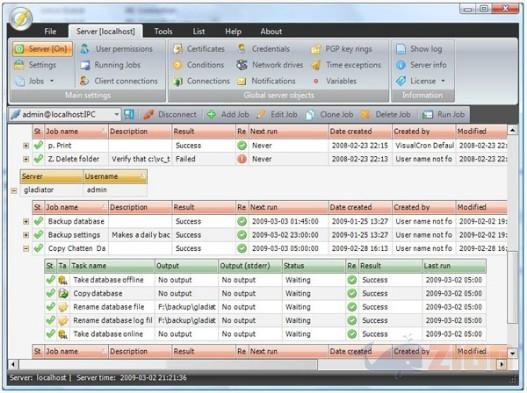Collapse the Copy Chatten Da job
The image size is (527, 393).
[x=26, y=249]
